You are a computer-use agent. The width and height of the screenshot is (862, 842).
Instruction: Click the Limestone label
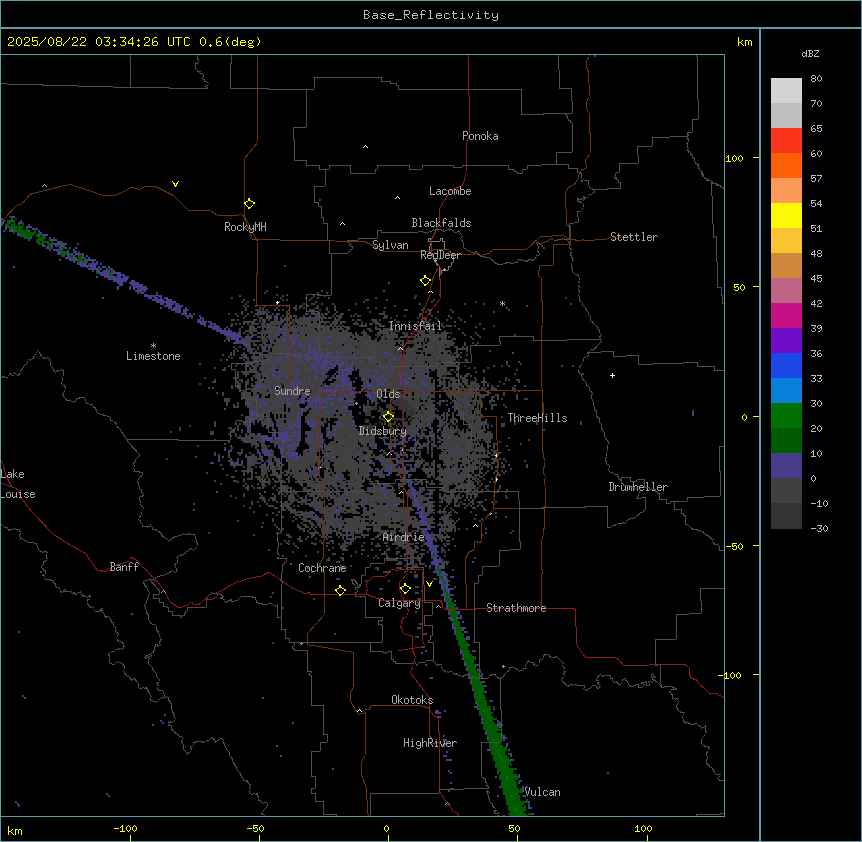point(153,356)
